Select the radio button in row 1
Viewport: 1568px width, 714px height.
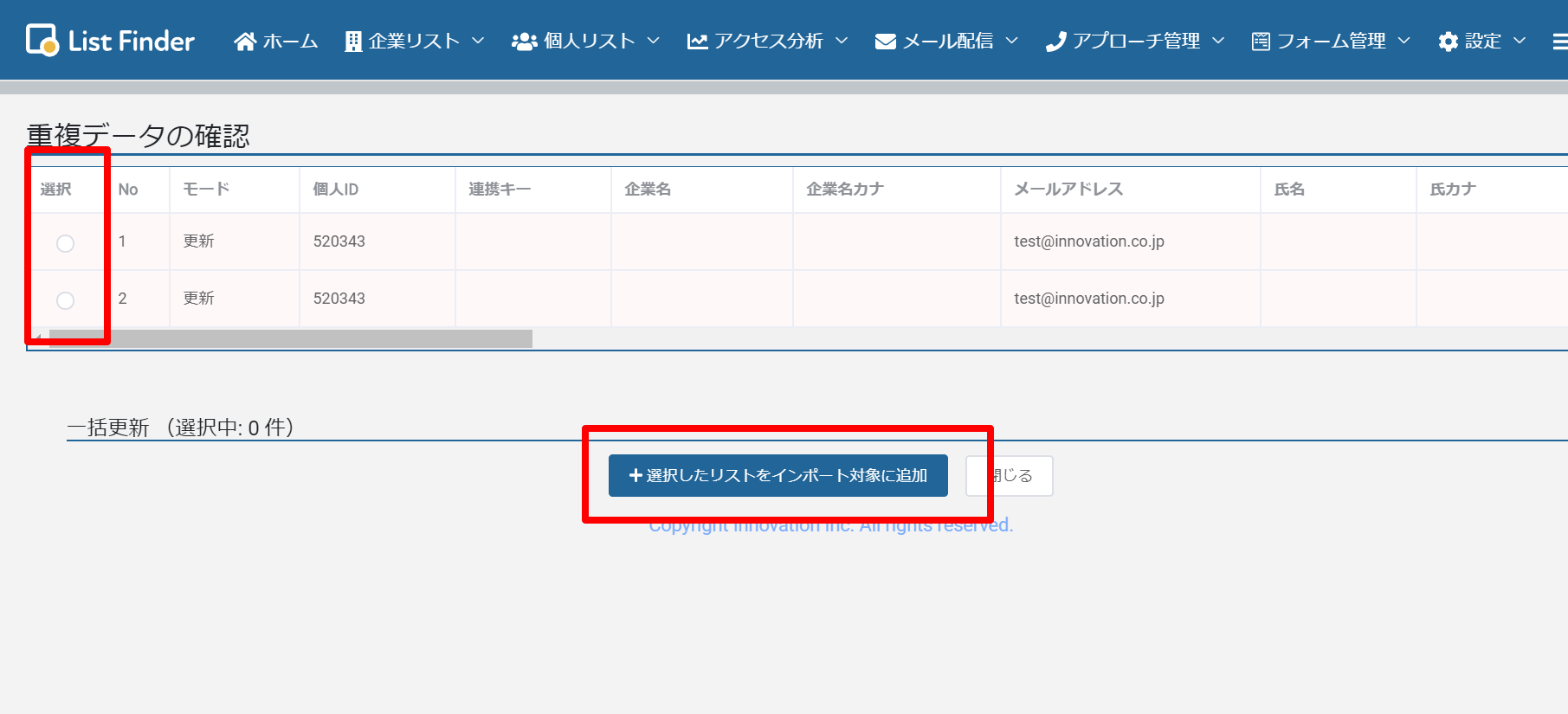pyautogui.click(x=65, y=243)
